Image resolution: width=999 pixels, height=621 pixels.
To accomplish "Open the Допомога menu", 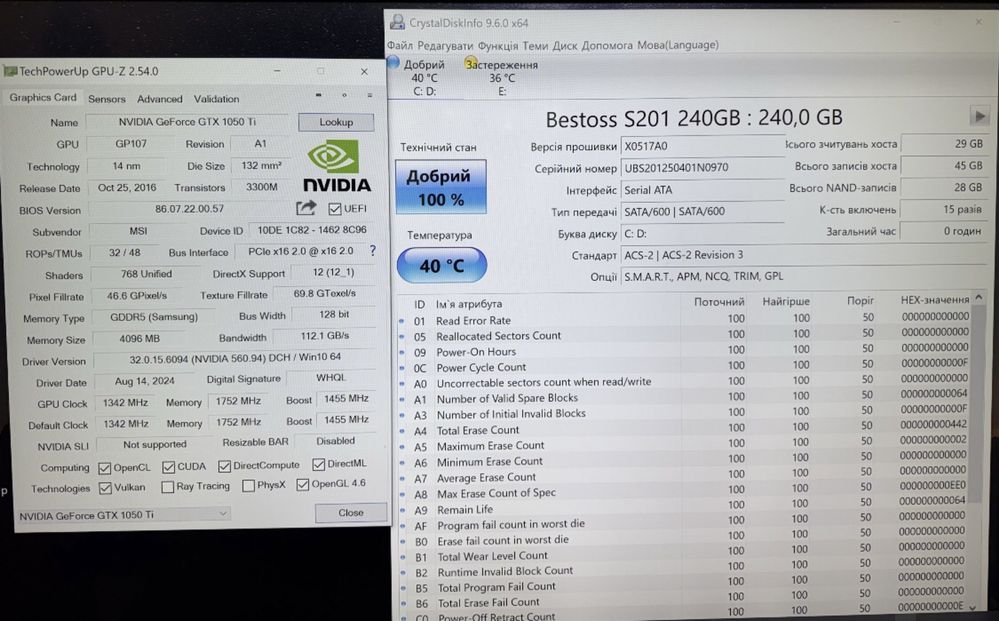I will (x=607, y=45).
